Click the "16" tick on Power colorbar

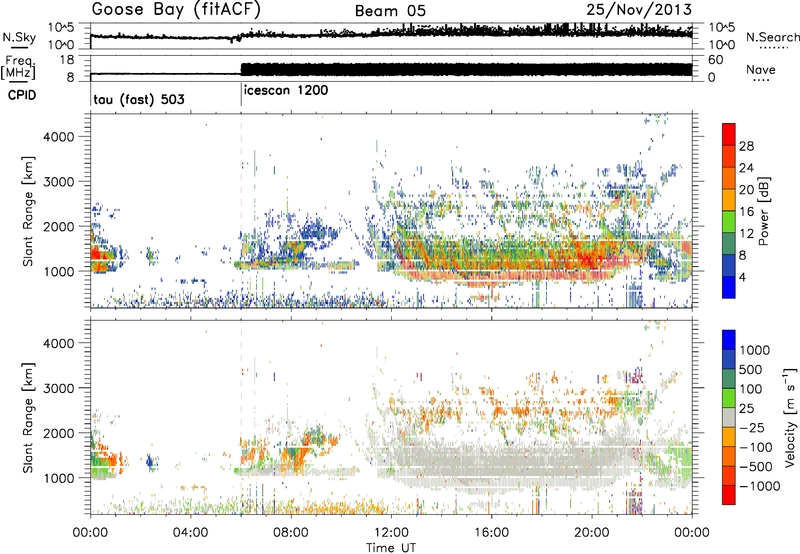(746, 212)
